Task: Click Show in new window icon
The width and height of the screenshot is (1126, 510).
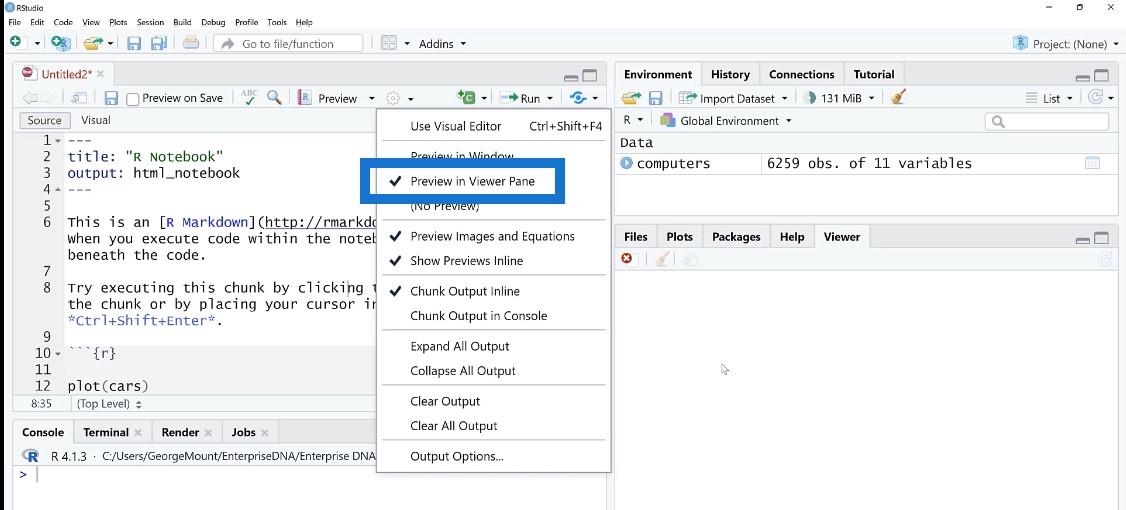Action: coord(78,98)
